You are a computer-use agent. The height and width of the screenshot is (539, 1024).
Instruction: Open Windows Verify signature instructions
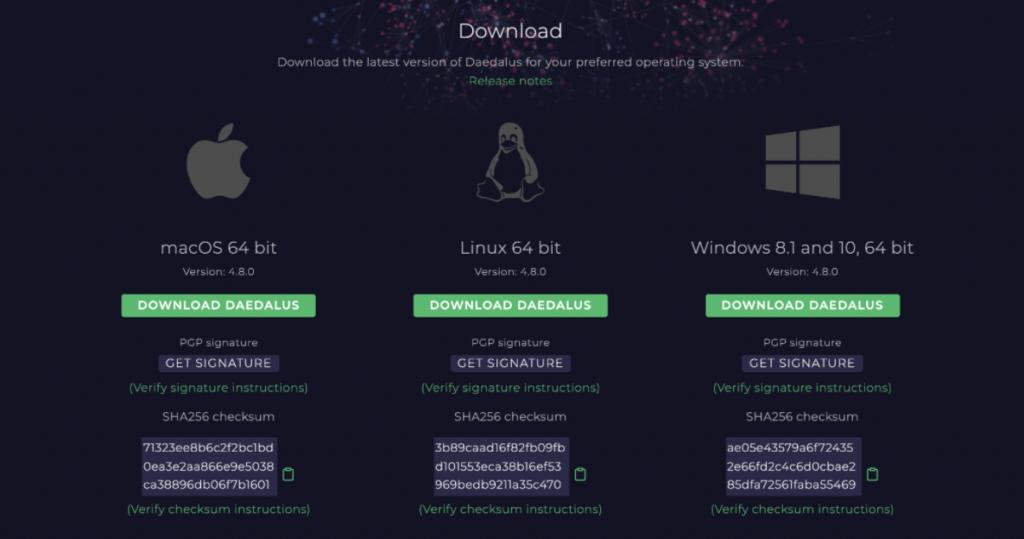(x=802, y=387)
